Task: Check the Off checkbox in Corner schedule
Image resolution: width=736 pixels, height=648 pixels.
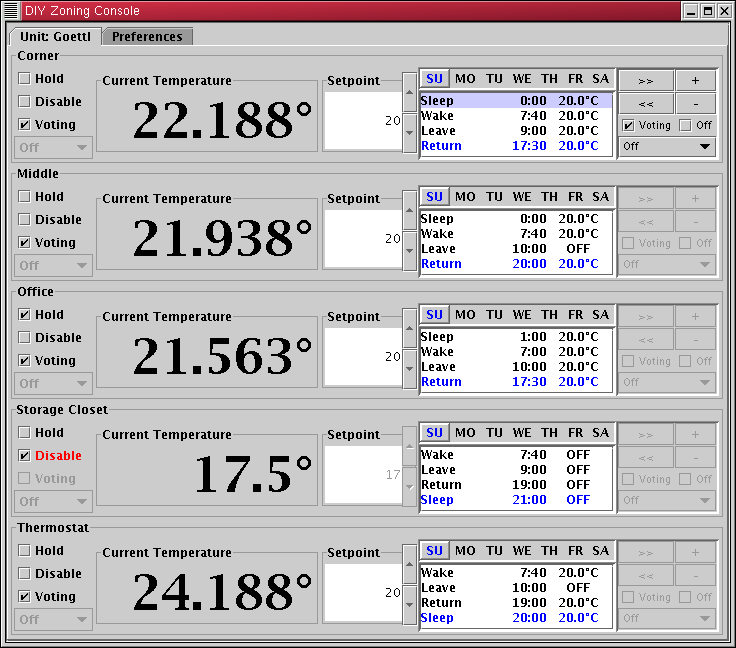Action: pyautogui.click(x=685, y=125)
